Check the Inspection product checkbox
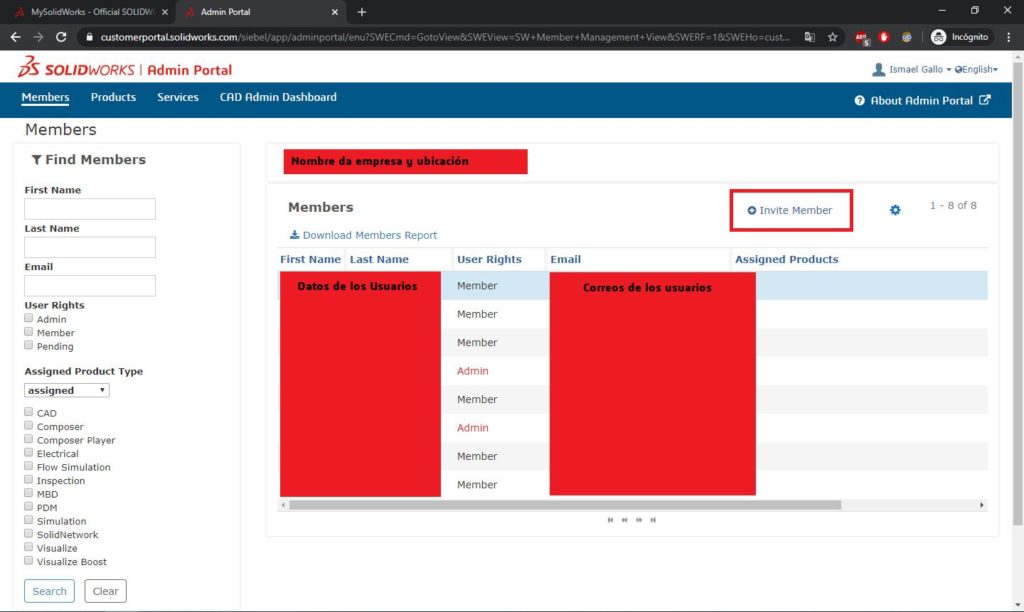The width and height of the screenshot is (1024, 612). click(x=28, y=479)
